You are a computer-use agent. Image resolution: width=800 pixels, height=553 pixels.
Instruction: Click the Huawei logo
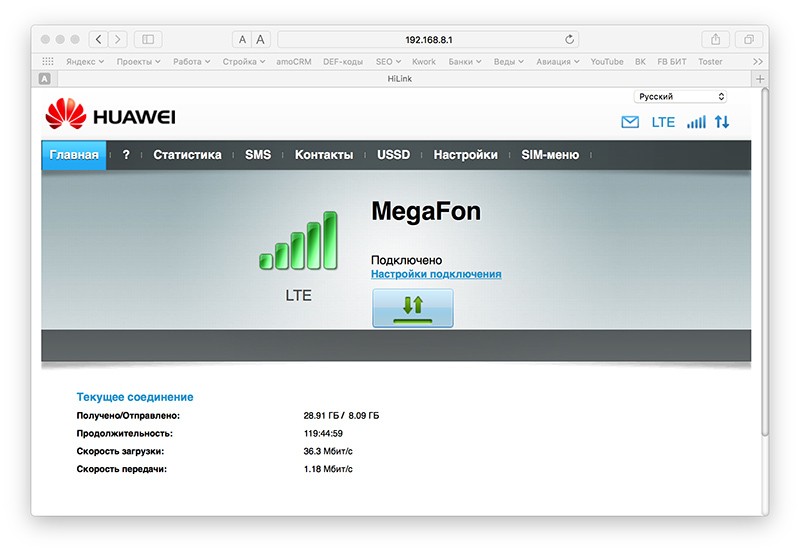coord(110,114)
